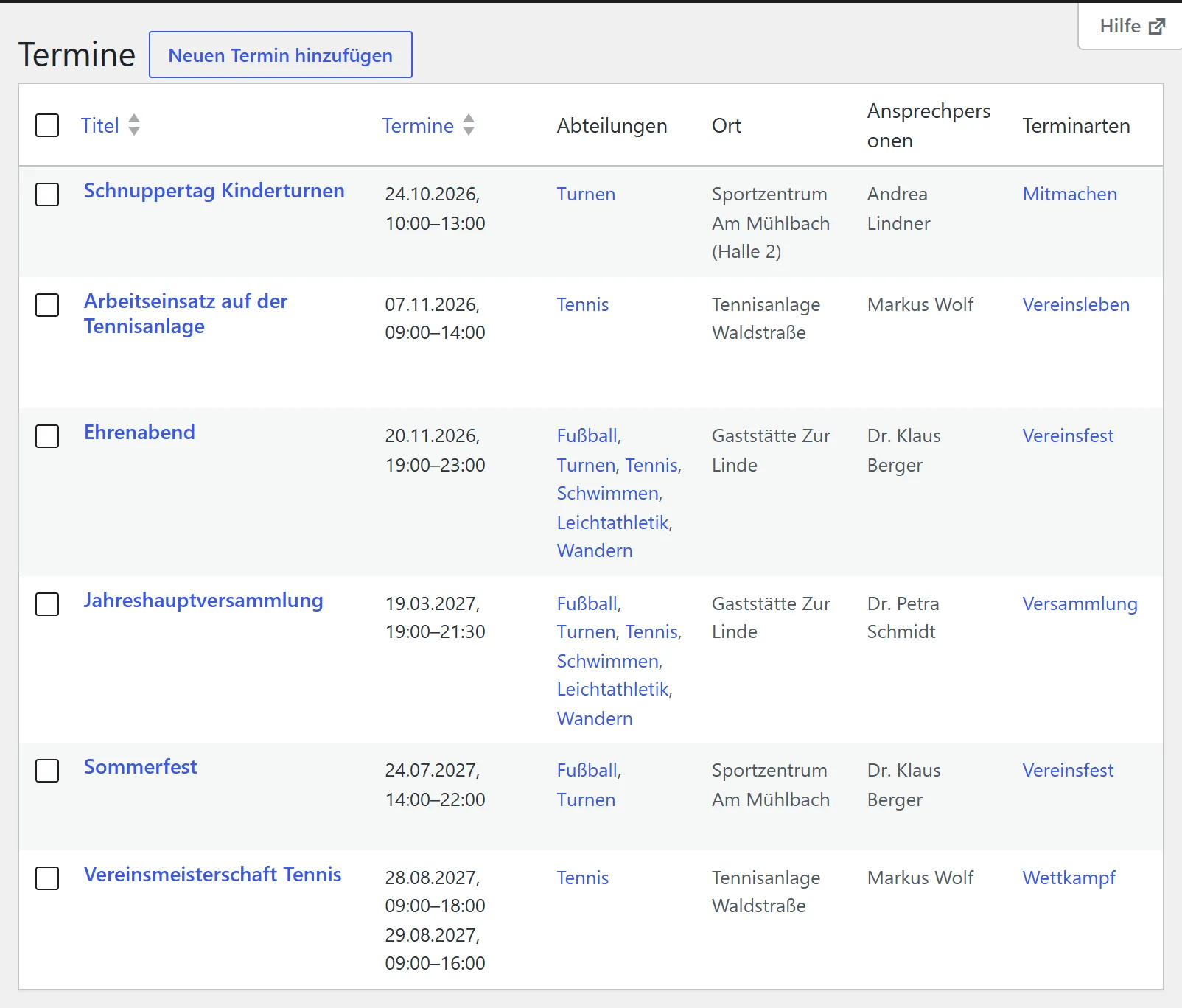Image resolution: width=1182 pixels, height=1008 pixels.
Task: Toggle the select-all checkbox in header
Action: coord(47,125)
